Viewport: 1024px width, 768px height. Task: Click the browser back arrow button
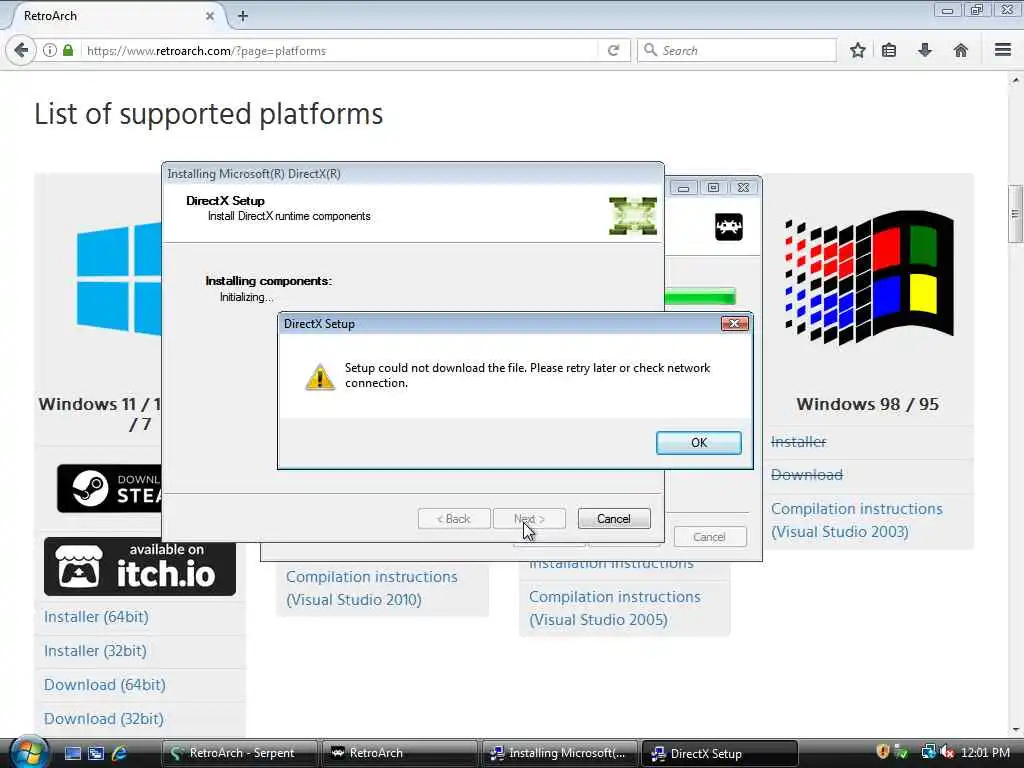pyautogui.click(x=21, y=50)
